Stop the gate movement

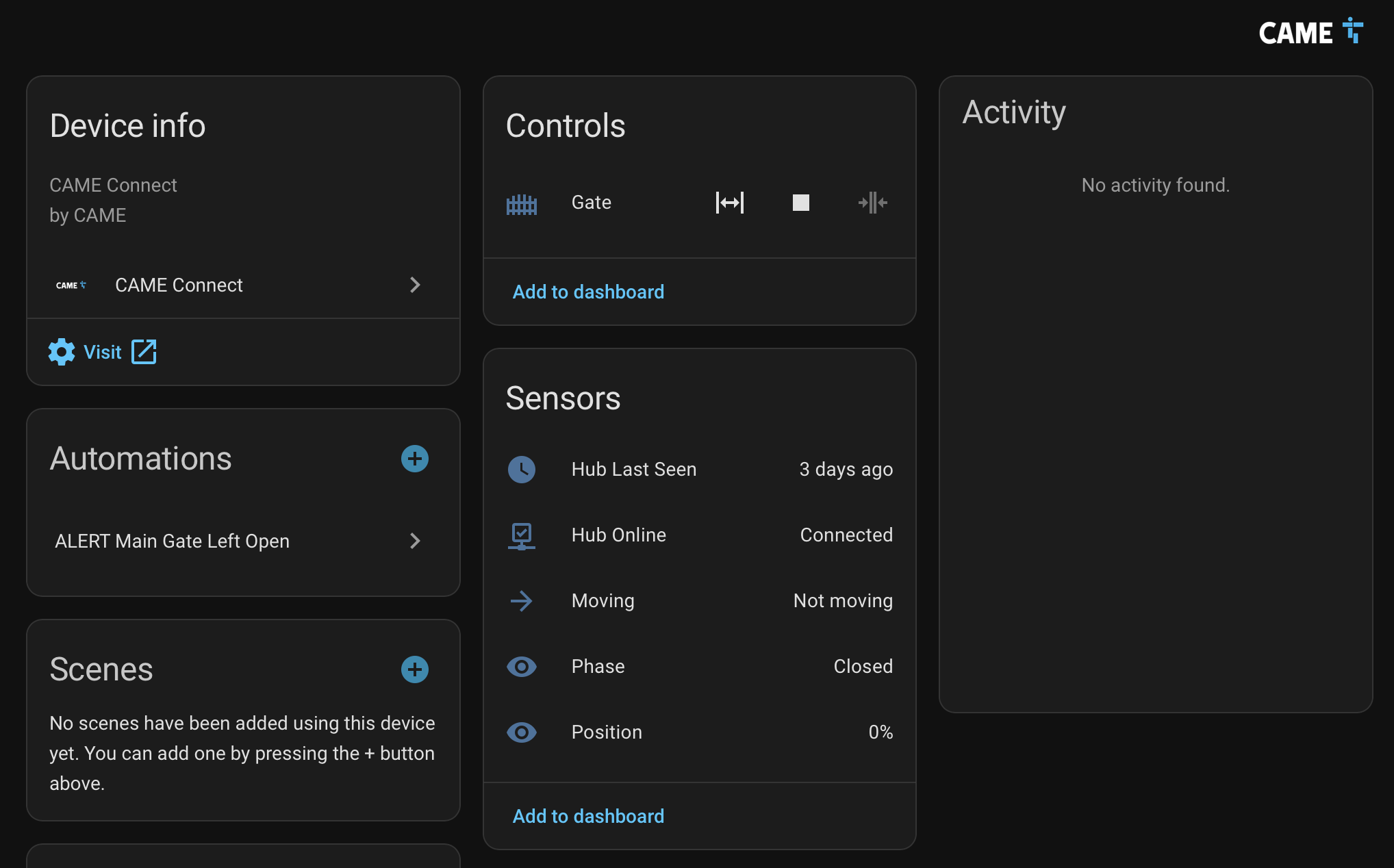pyautogui.click(x=801, y=203)
